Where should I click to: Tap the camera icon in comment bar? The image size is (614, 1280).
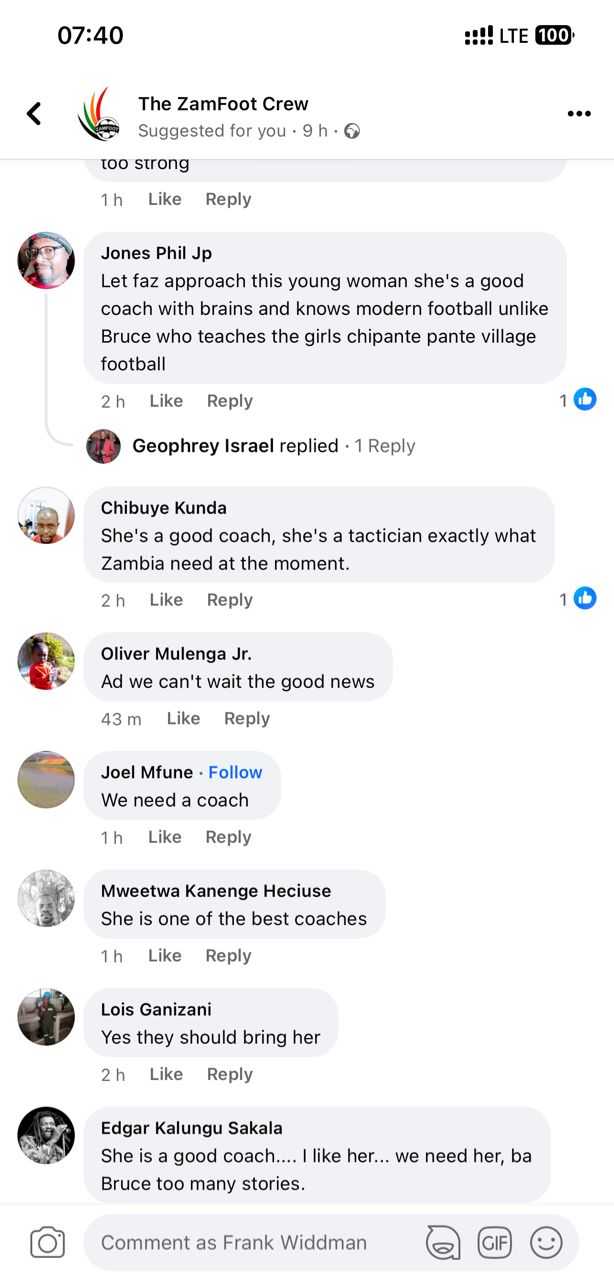coord(47,1243)
